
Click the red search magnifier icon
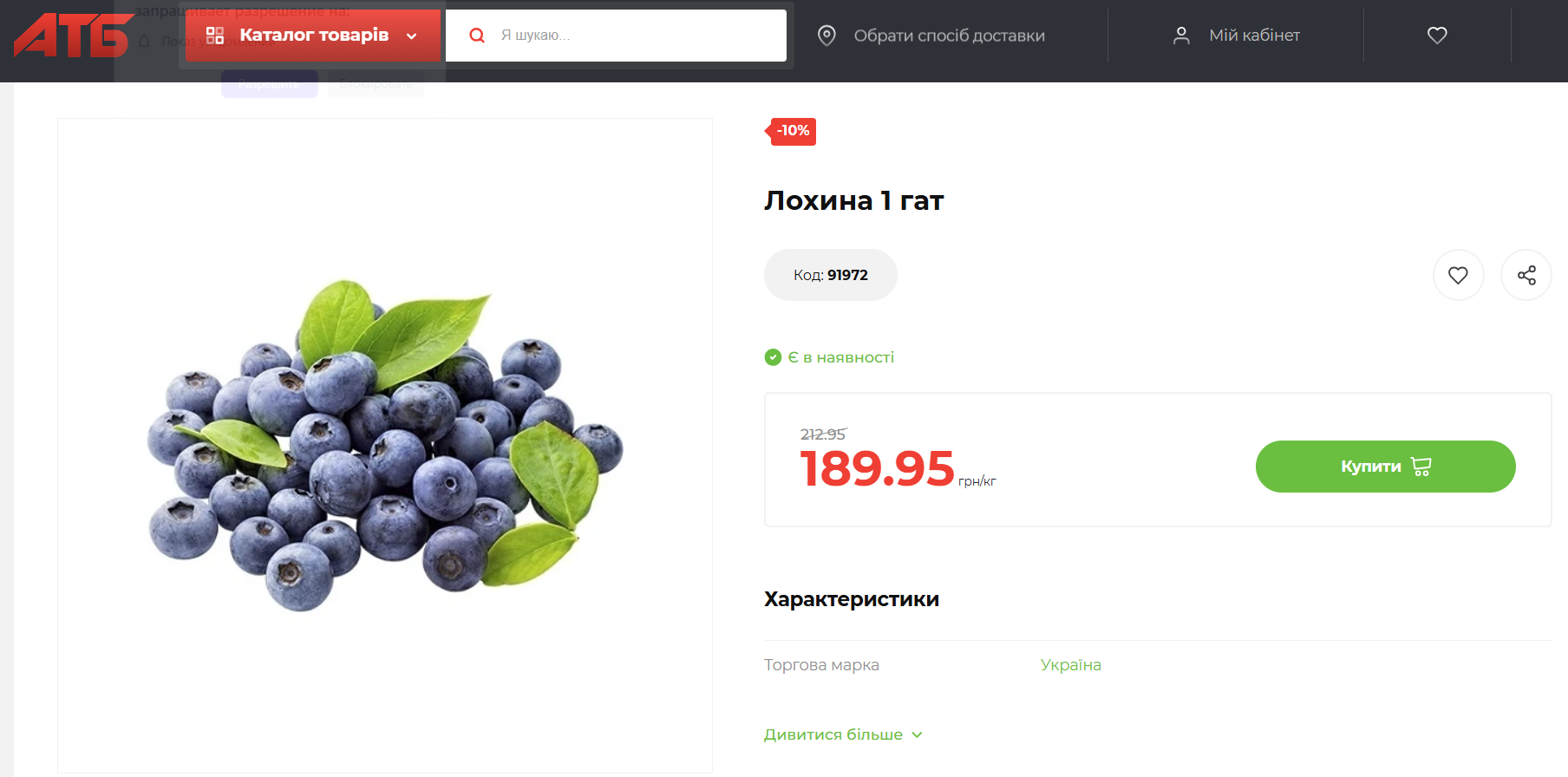click(477, 36)
